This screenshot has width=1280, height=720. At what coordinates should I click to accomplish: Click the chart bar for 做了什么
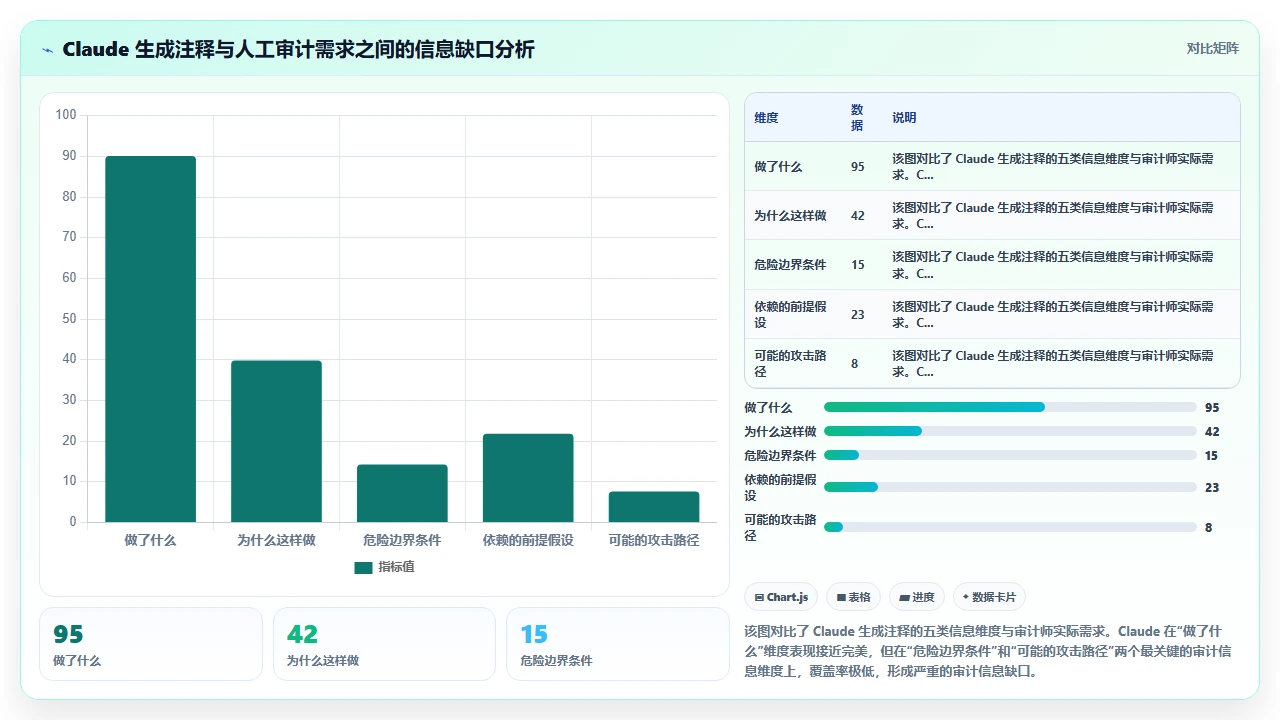[151, 339]
